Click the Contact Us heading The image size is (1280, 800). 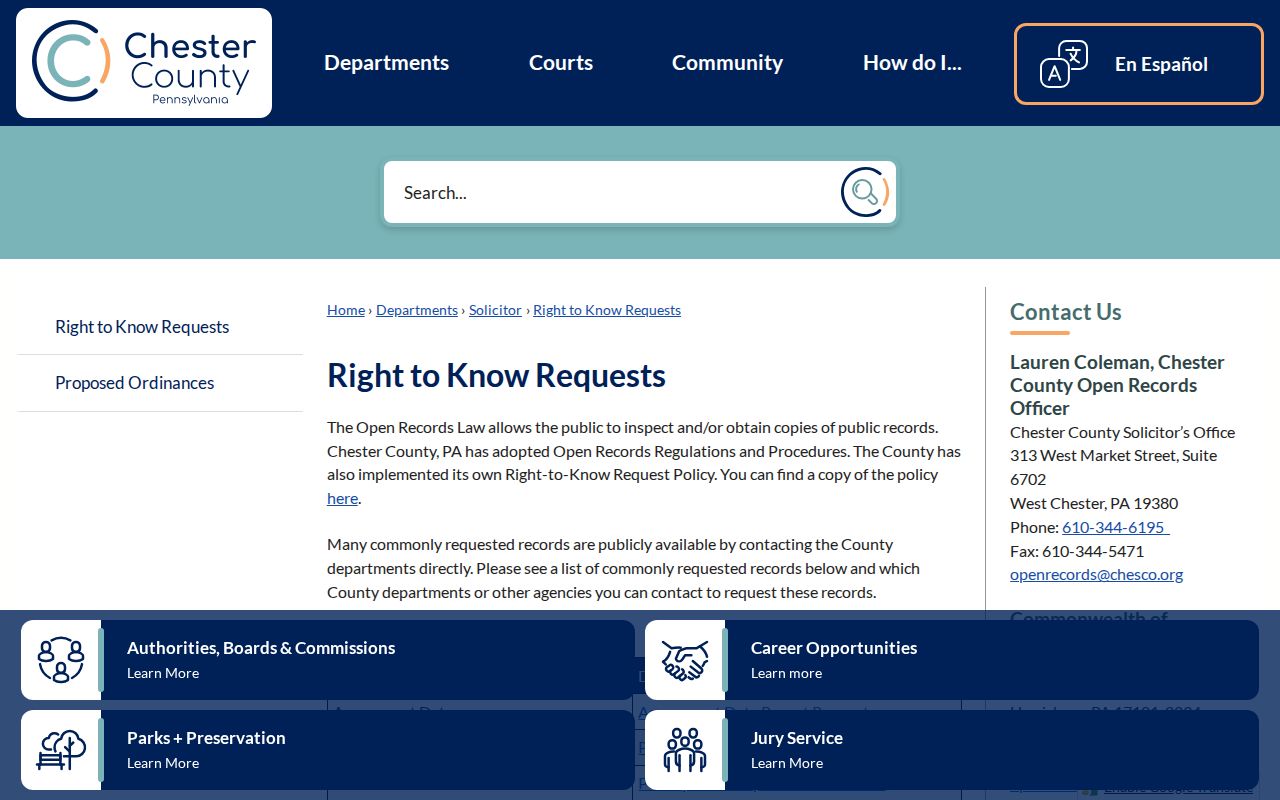pos(1066,312)
